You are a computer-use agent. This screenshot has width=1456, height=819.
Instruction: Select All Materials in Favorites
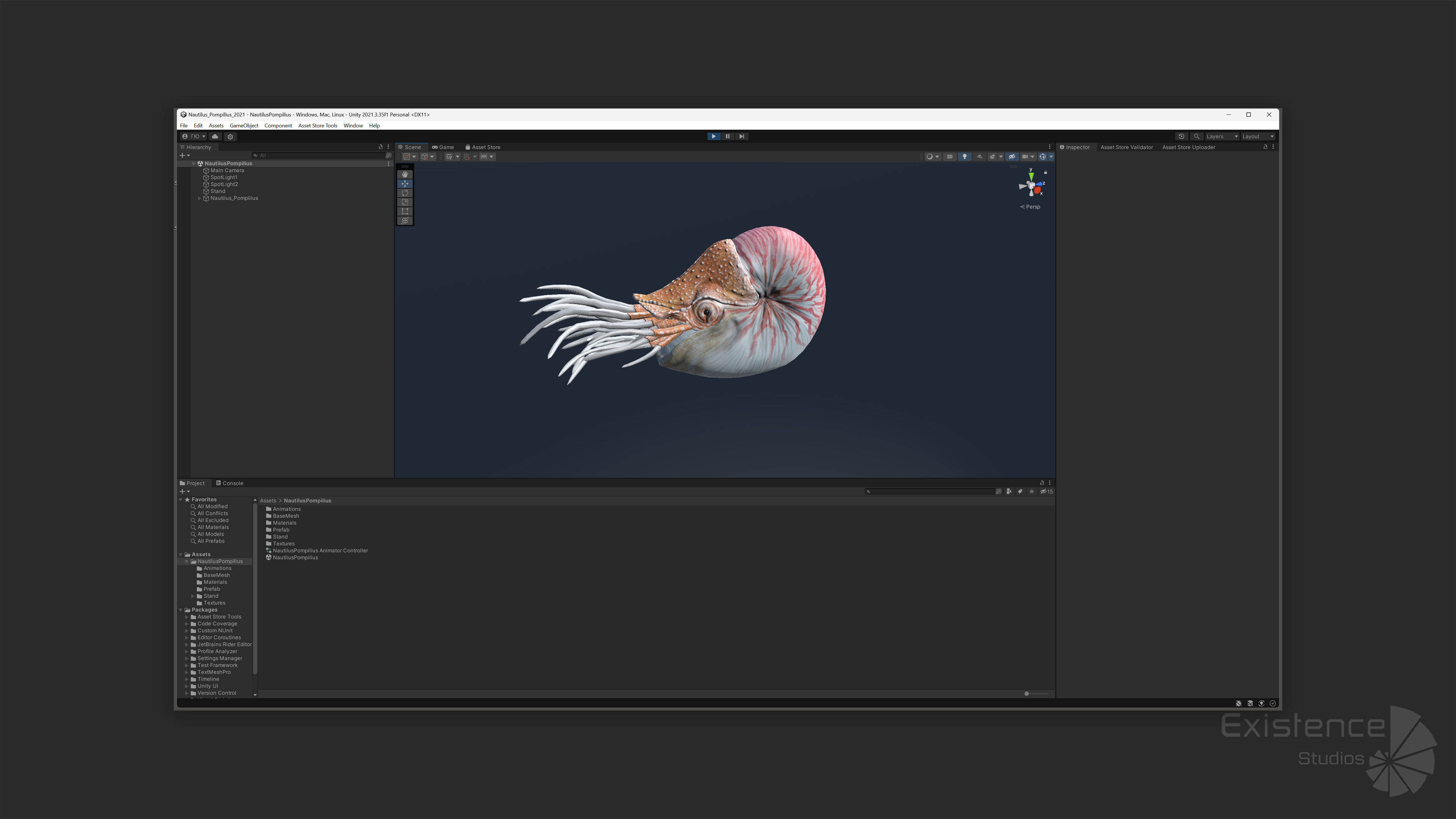click(x=212, y=527)
